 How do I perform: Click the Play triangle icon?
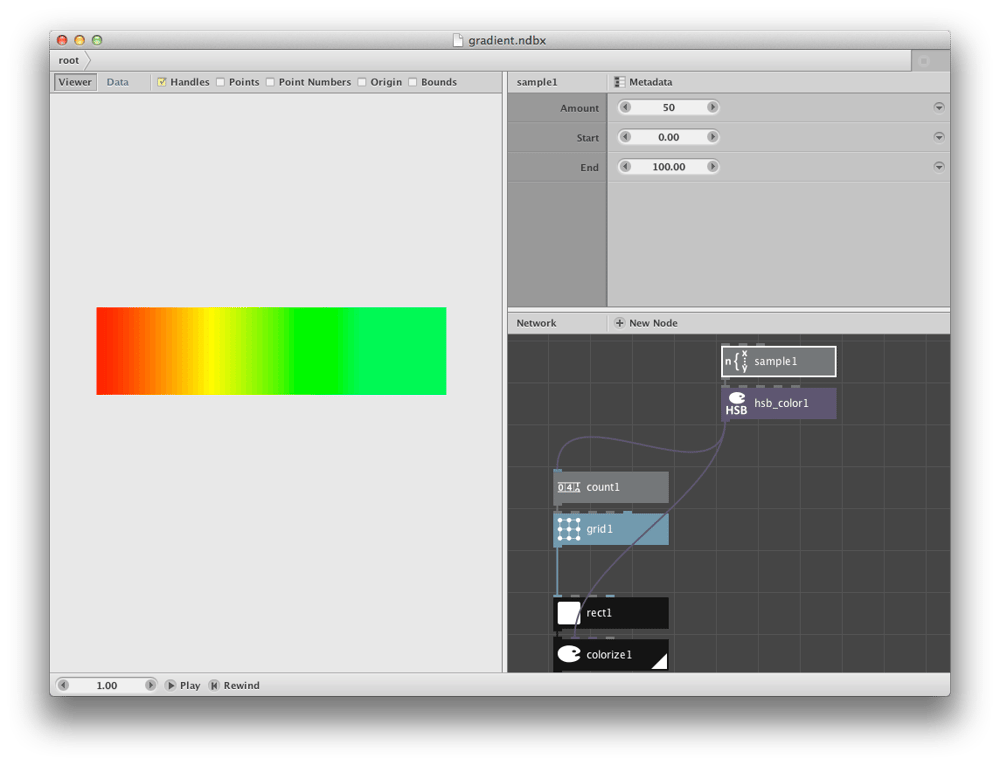pyautogui.click(x=170, y=685)
